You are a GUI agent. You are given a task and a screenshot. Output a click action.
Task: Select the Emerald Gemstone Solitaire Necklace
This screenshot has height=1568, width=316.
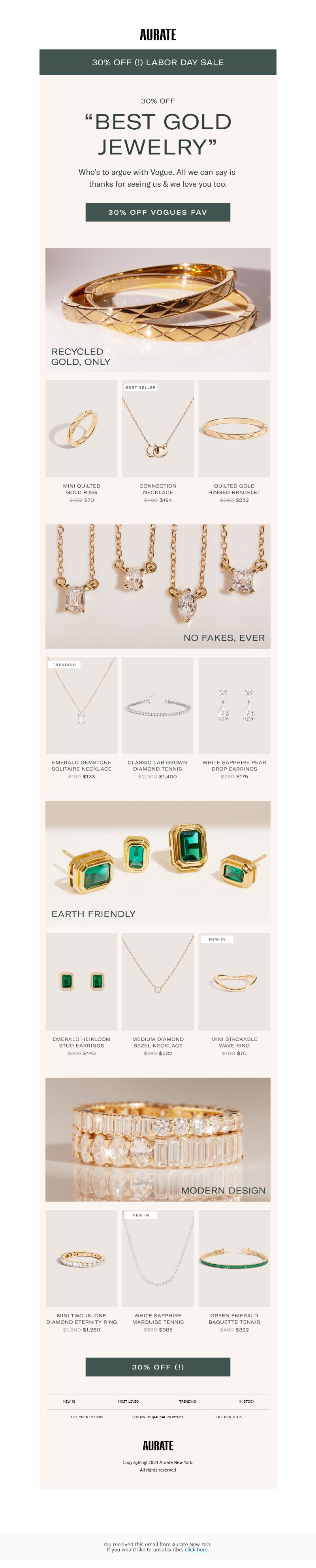81,705
